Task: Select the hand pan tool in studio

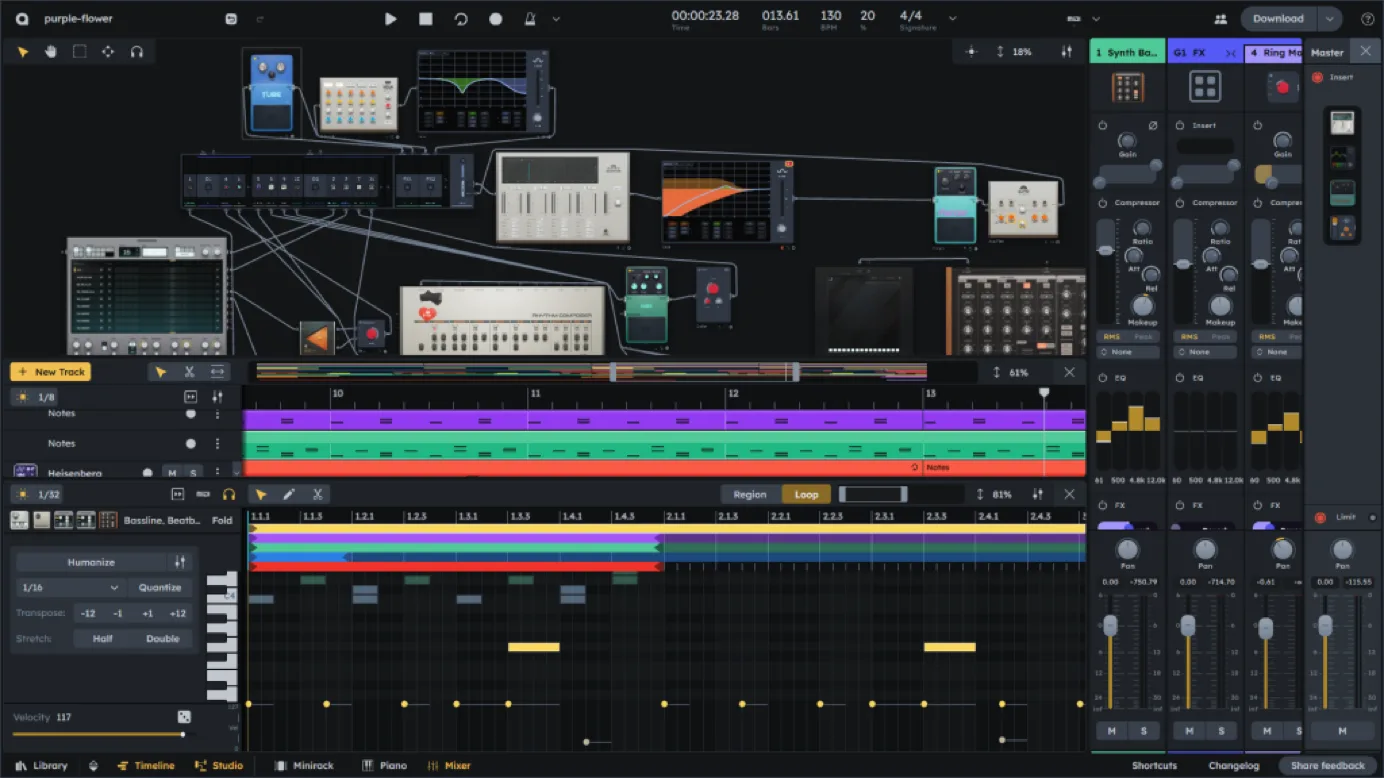Action: click(x=51, y=52)
